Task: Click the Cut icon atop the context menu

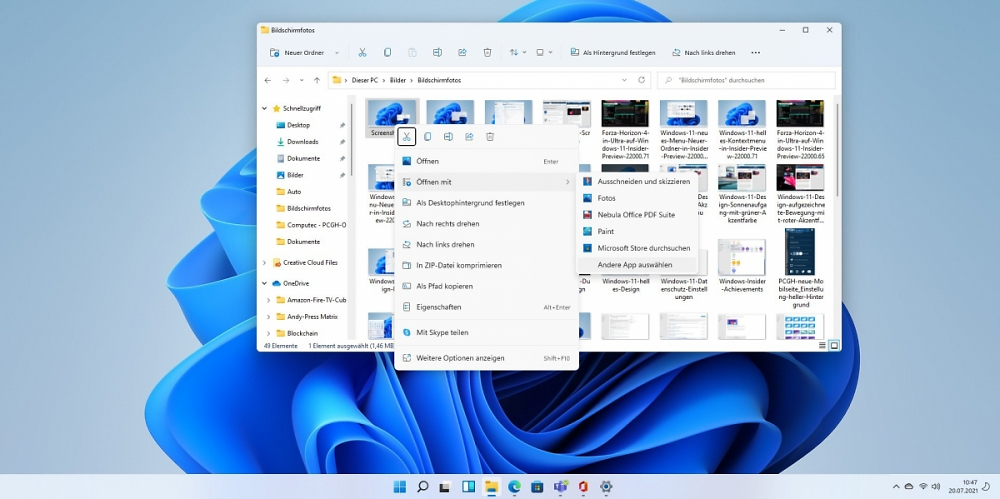Action: 406,137
